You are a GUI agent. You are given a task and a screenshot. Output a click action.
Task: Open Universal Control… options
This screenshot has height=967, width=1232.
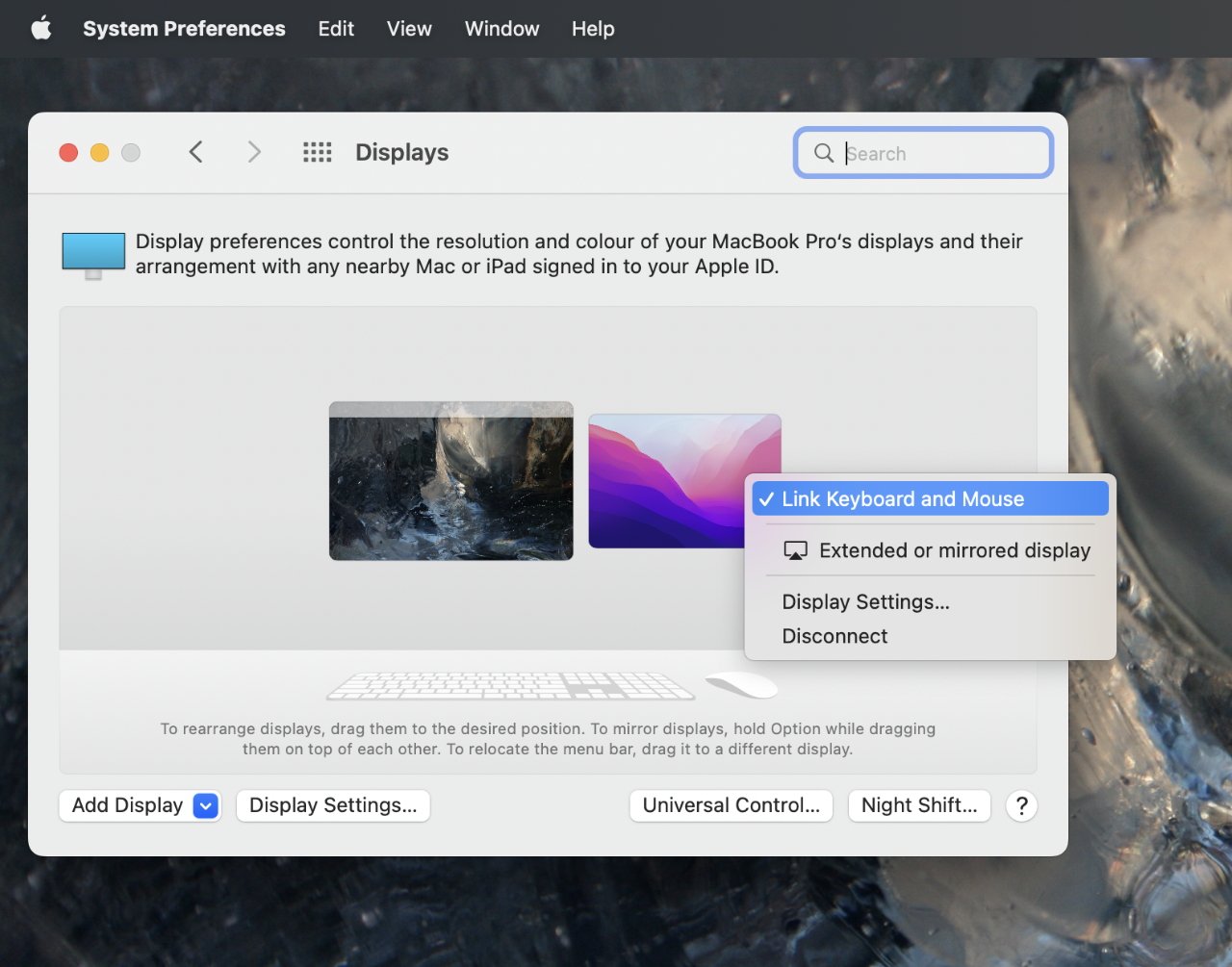click(731, 805)
